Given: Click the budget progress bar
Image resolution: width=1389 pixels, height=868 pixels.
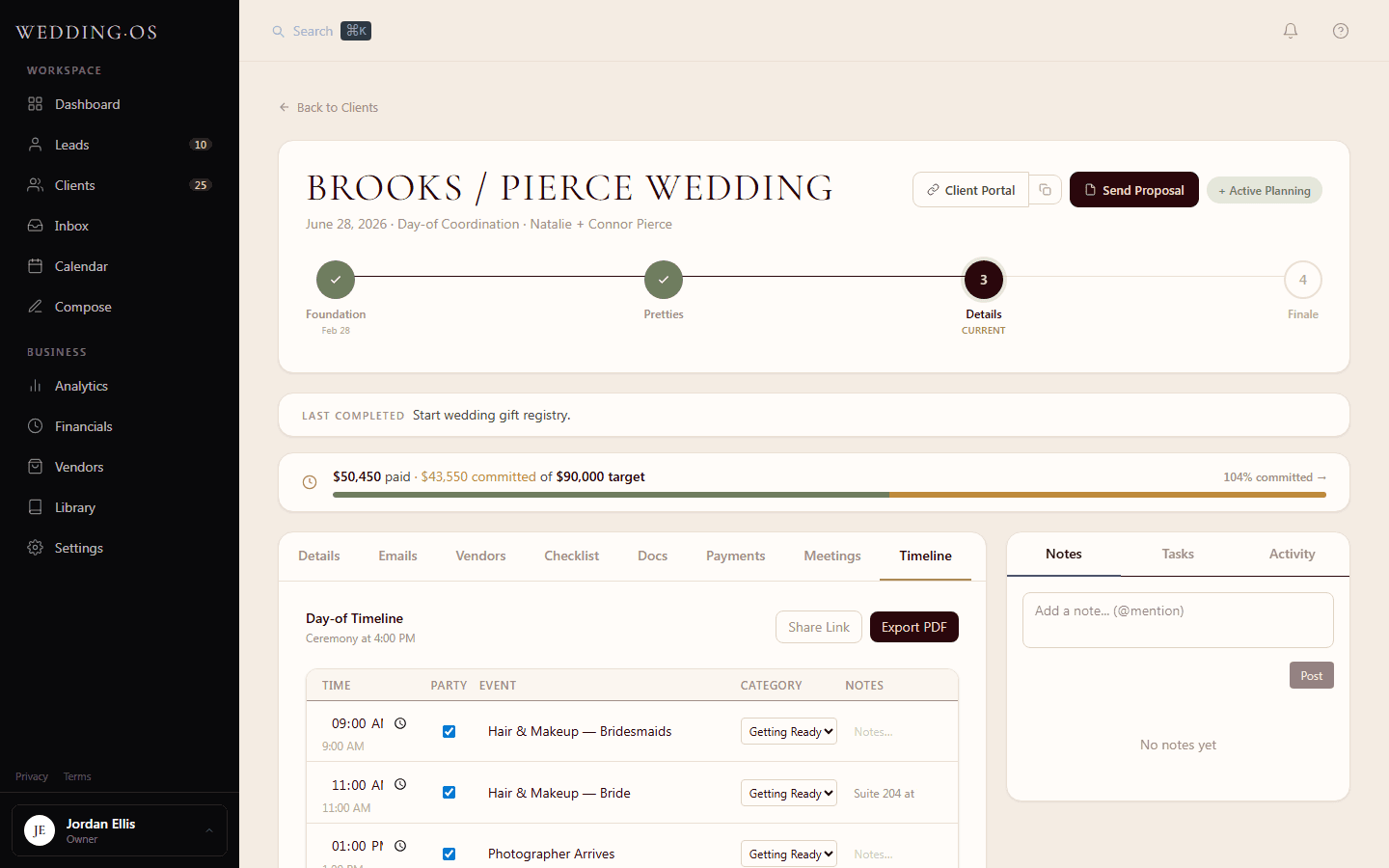Looking at the screenshot, I should point(830,495).
